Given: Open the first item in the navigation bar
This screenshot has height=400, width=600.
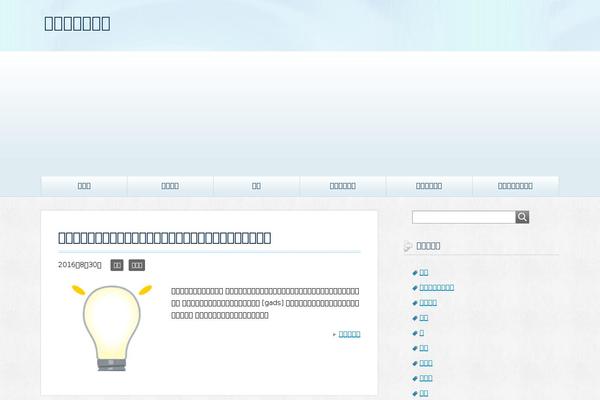Looking at the screenshot, I should tap(84, 186).
